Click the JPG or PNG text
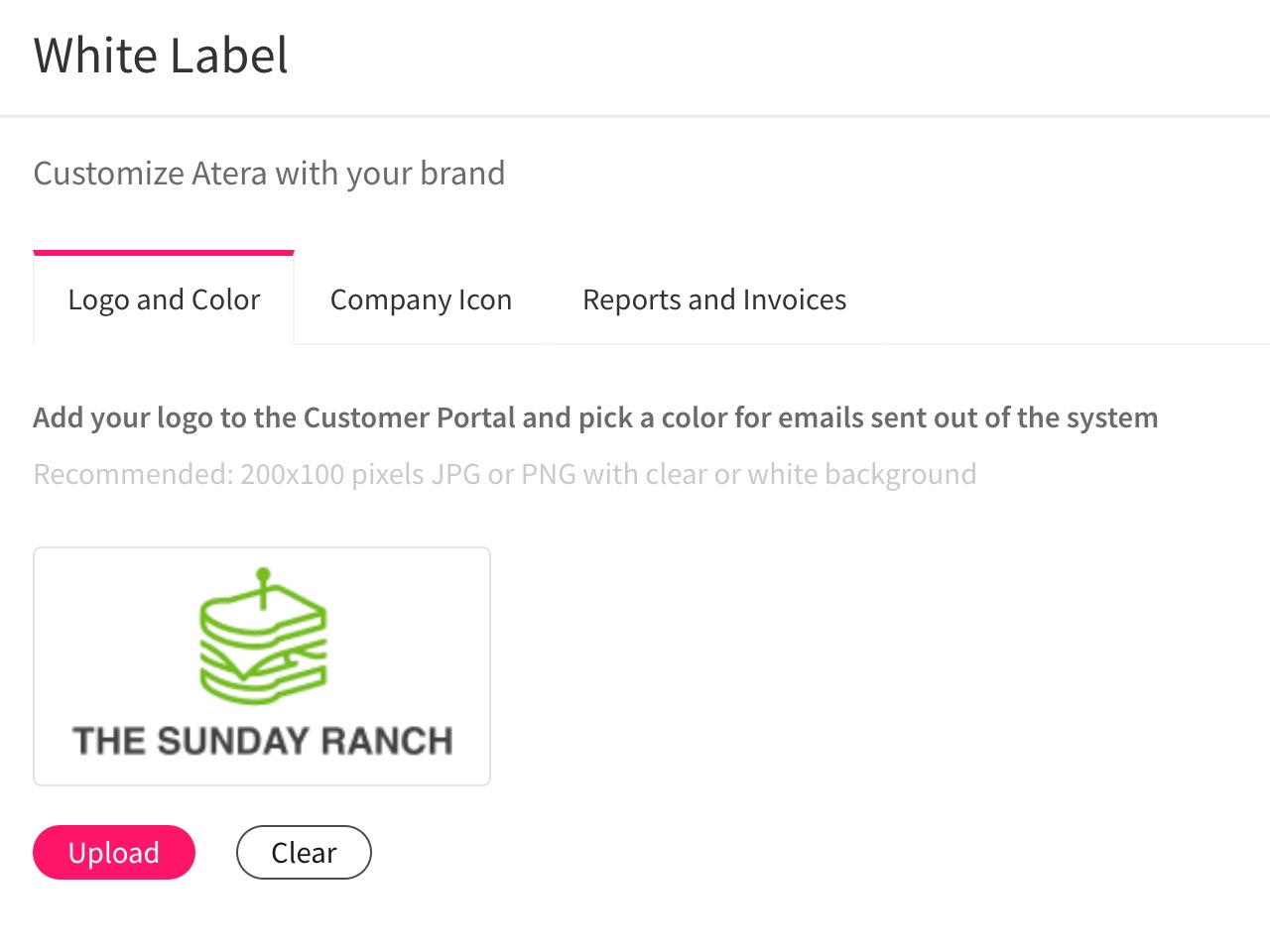Viewport: 1270px width, 952px height. tap(502, 475)
